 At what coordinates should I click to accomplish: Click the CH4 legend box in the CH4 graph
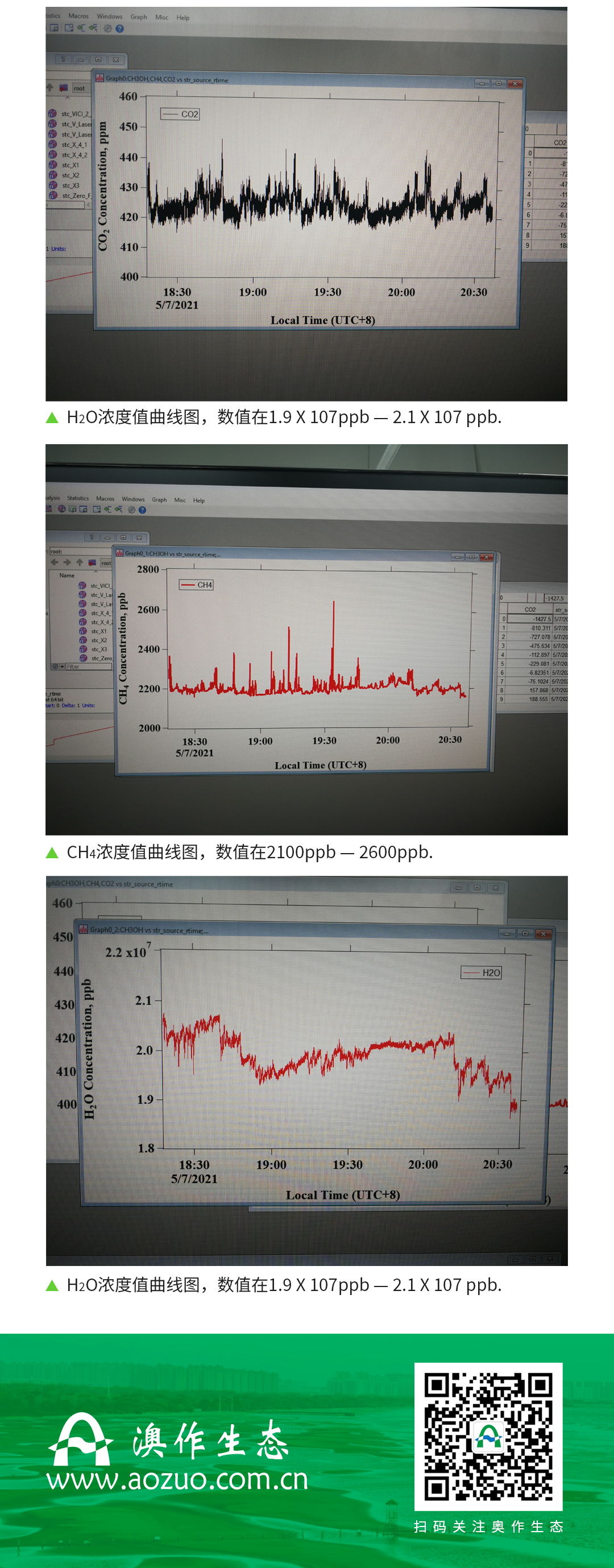(x=196, y=585)
